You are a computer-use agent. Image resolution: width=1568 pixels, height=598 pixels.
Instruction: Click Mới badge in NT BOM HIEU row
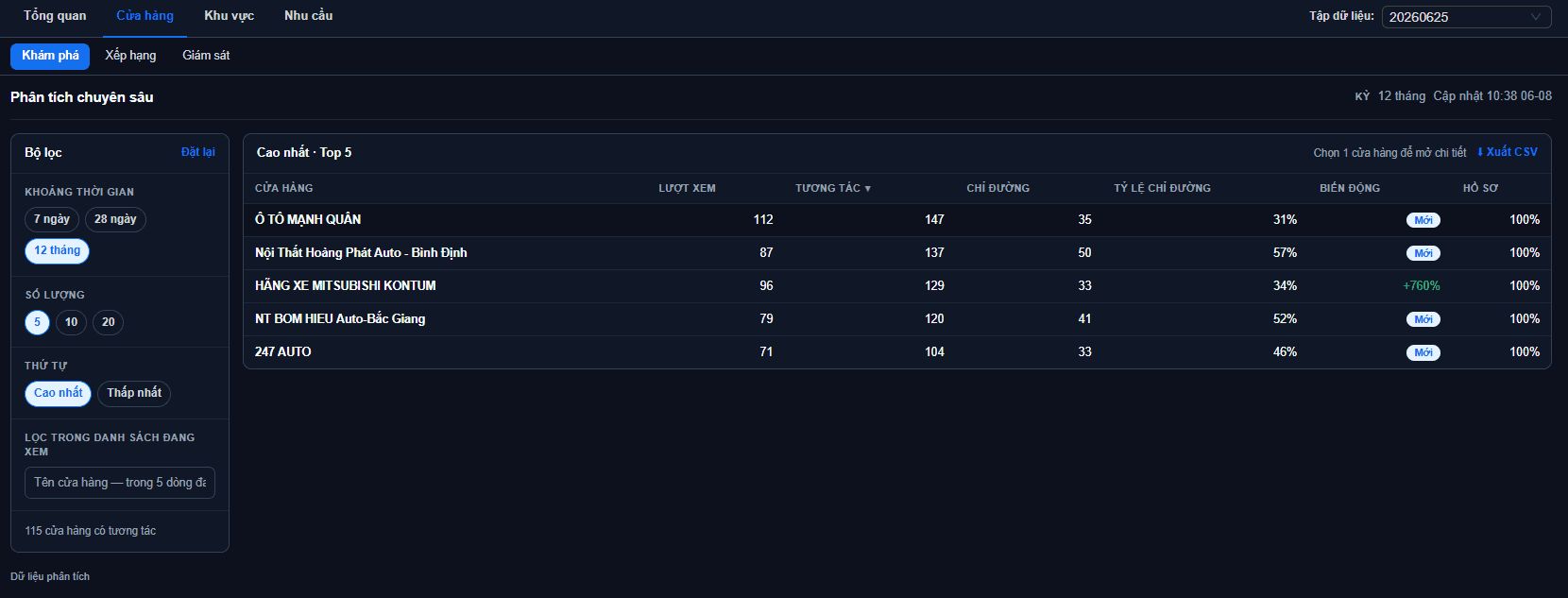click(1423, 319)
